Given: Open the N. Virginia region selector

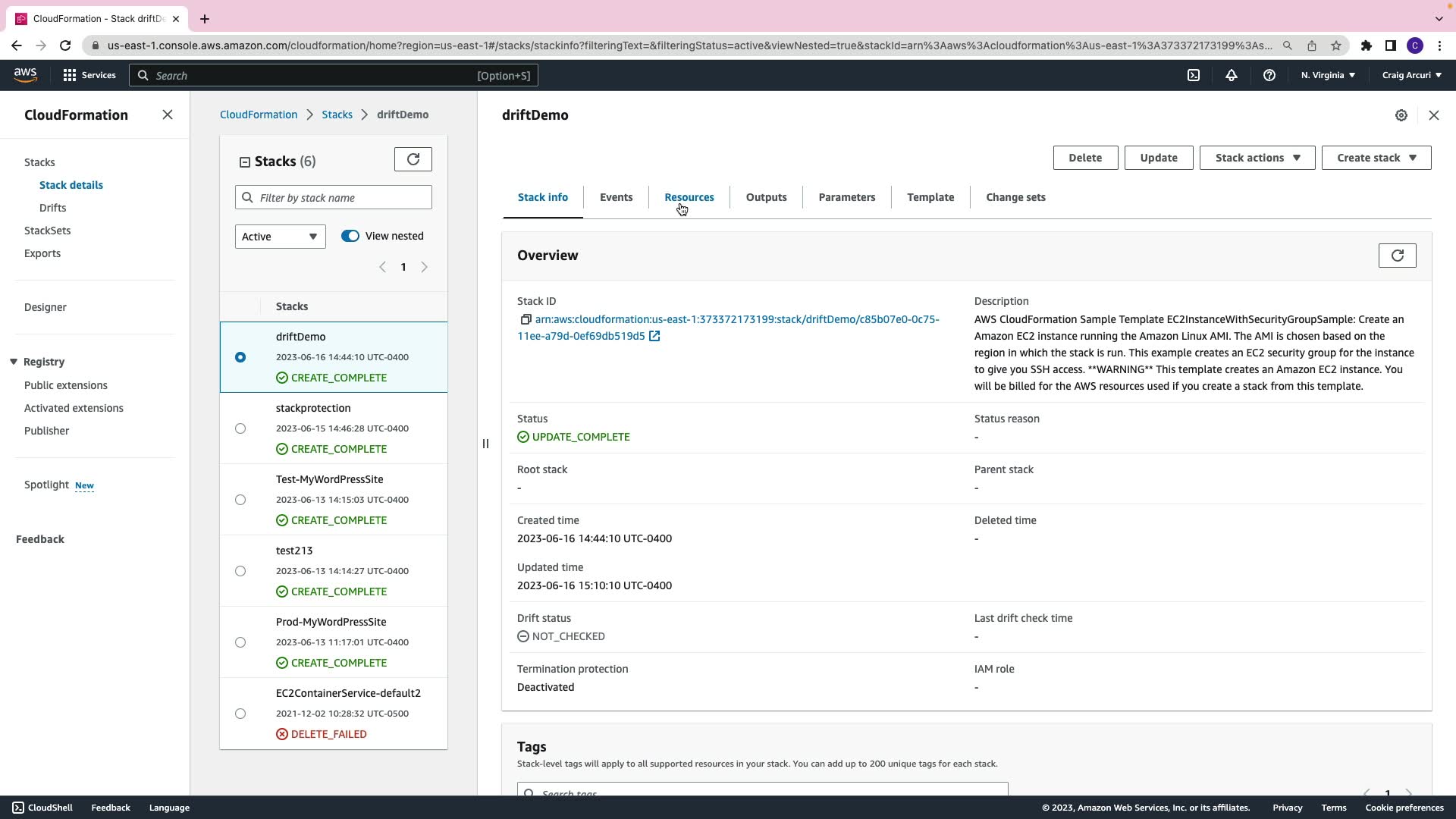Looking at the screenshot, I should click(1328, 75).
